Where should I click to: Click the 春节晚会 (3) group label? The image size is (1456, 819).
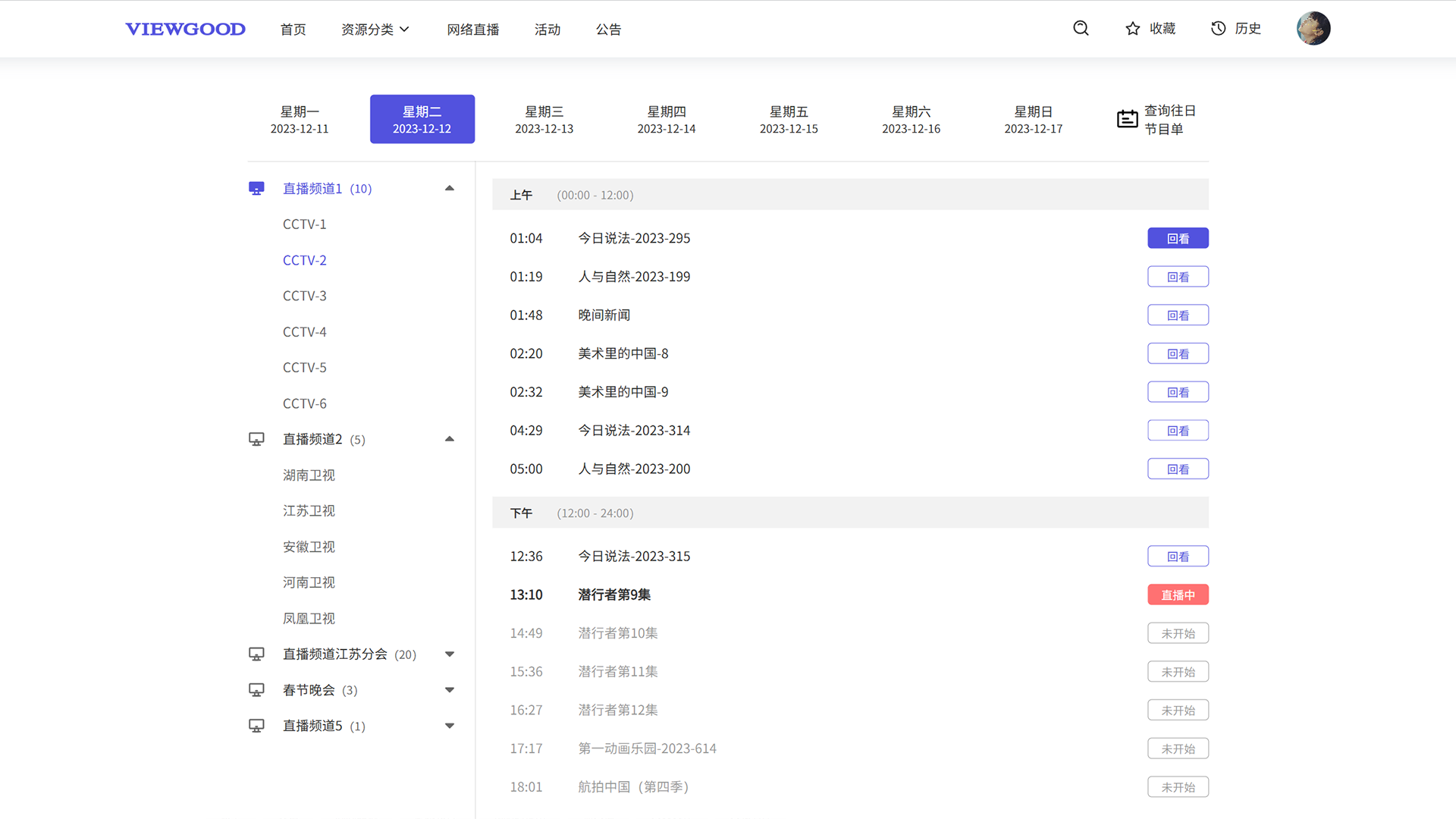(x=320, y=690)
